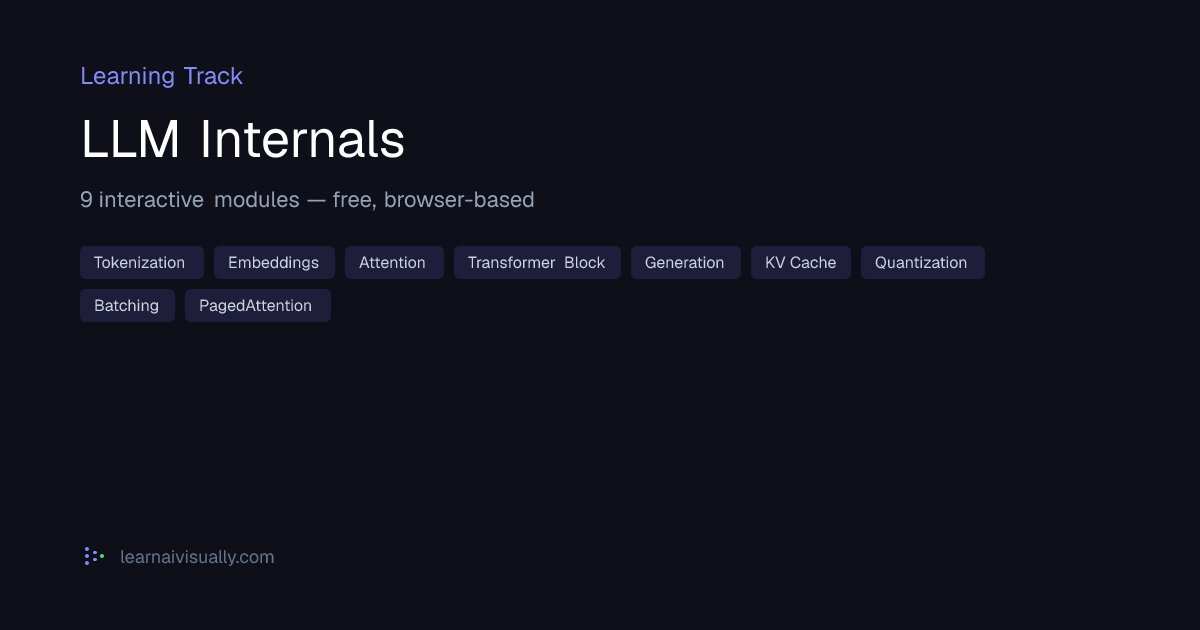Click the Learning Track label

161,76
